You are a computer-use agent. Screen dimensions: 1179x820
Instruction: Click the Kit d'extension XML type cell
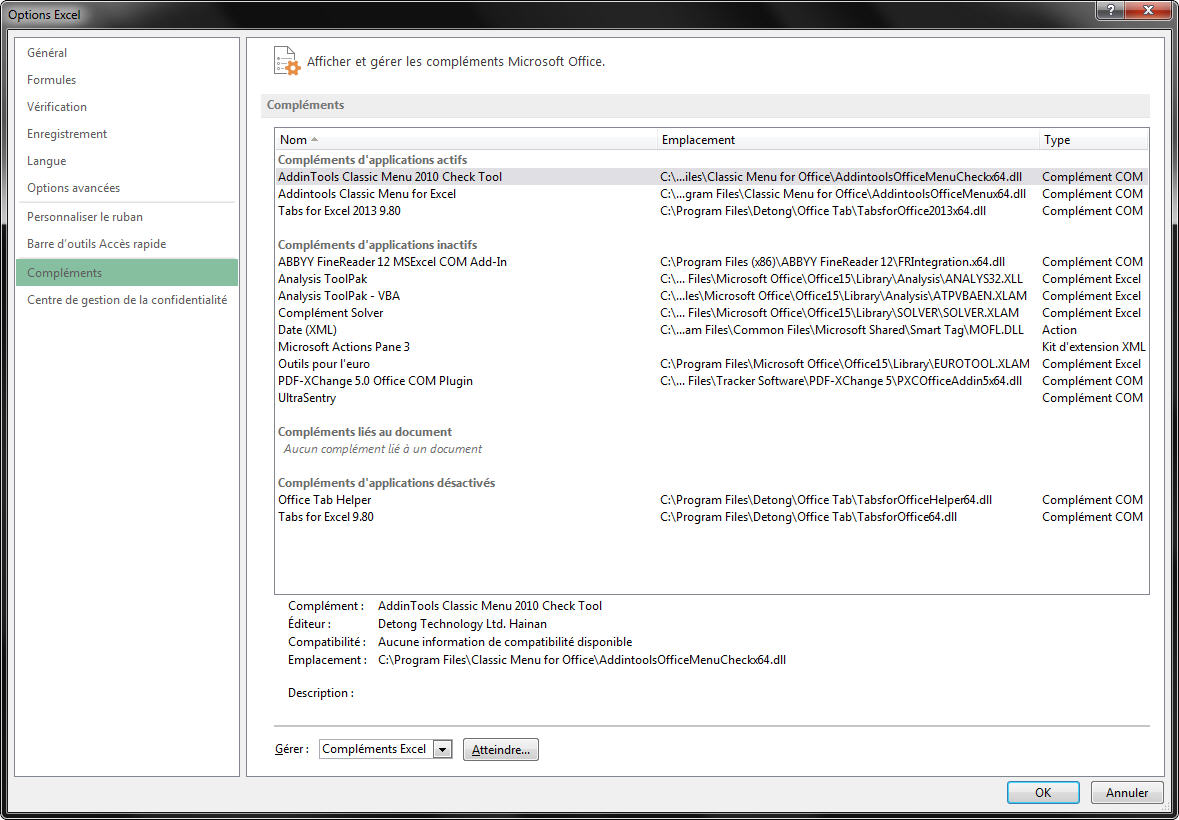pyautogui.click(x=1094, y=346)
